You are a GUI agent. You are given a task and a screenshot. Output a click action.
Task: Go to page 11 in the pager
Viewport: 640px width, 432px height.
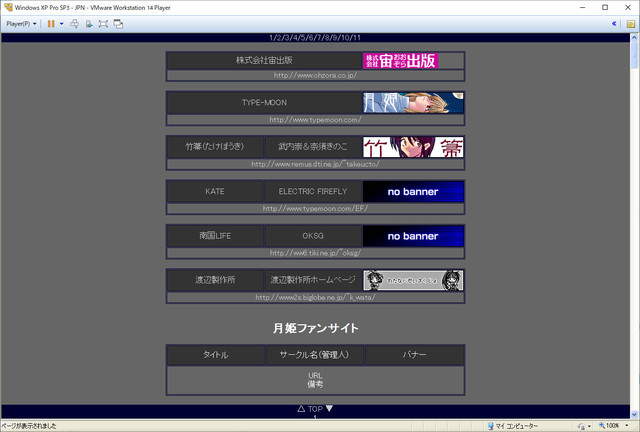357,38
